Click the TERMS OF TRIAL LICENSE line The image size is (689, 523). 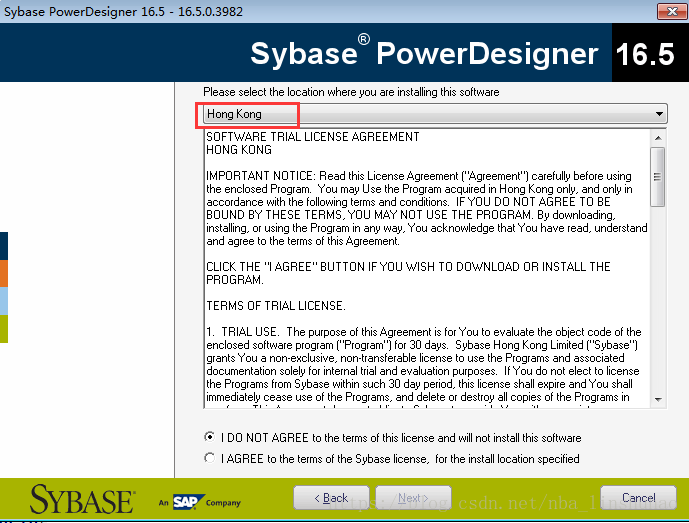tap(276, 305)
